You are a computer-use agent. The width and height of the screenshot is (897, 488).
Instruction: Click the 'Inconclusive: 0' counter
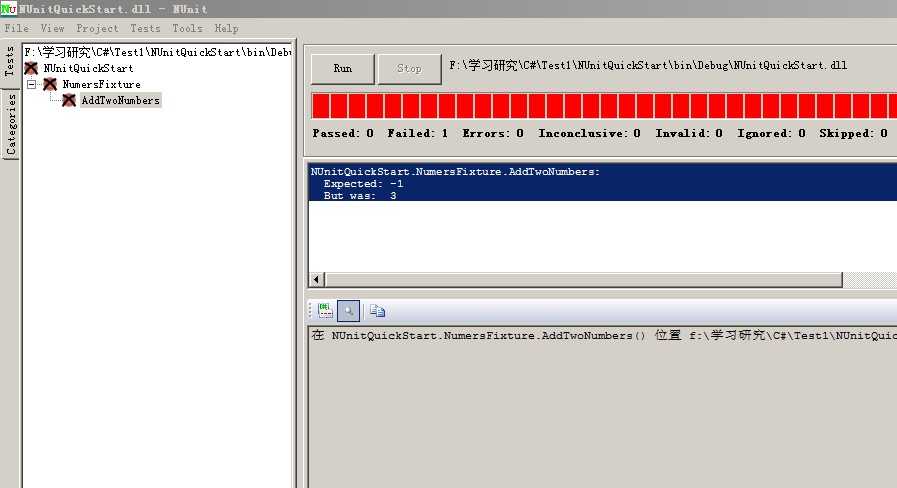pos(589,133)
